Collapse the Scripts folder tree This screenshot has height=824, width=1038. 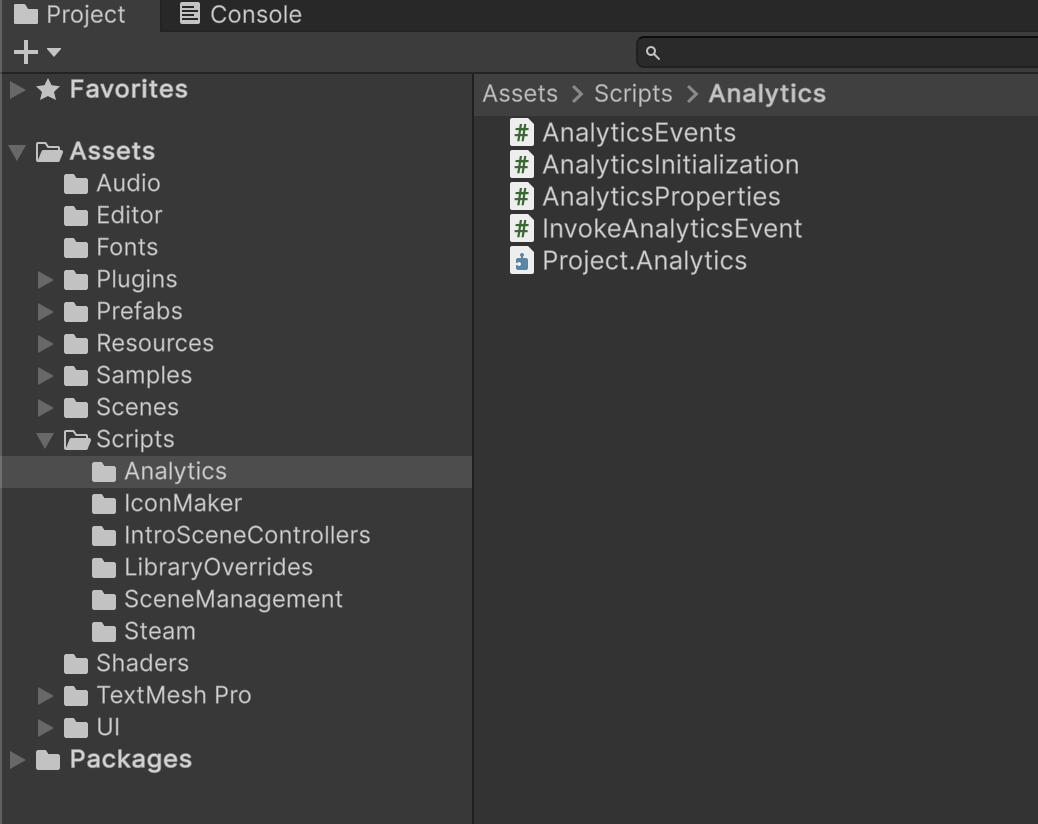click(45, 439)
